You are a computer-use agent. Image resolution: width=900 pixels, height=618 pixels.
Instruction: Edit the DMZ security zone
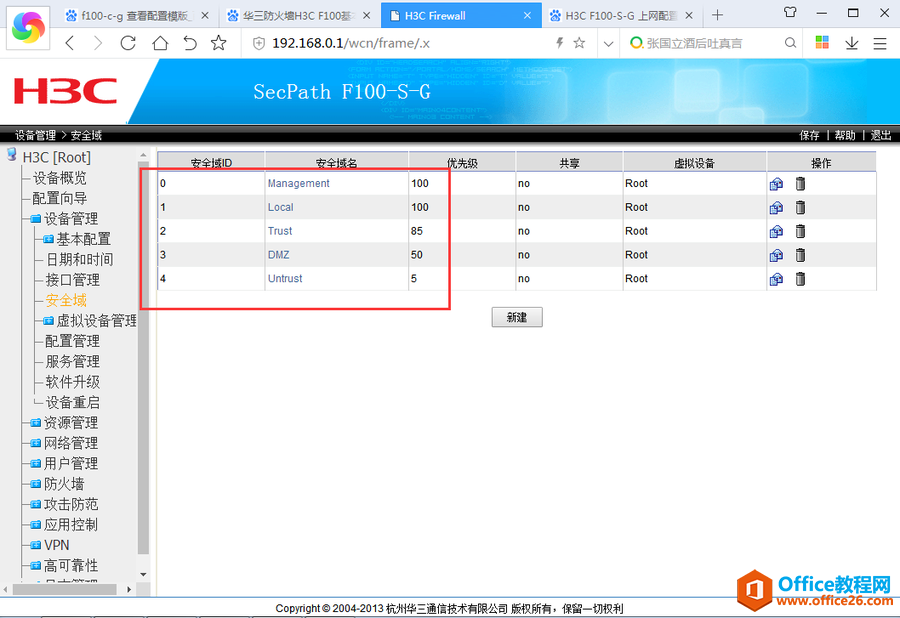coord(776,255)
